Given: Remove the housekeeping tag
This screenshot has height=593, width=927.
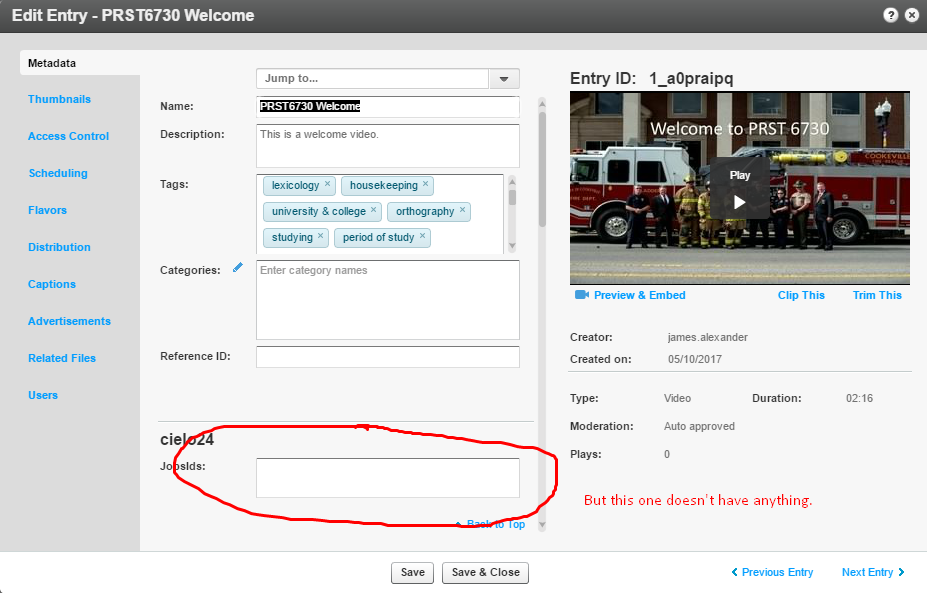Looking at the screenshot, I should pos(425,185).
